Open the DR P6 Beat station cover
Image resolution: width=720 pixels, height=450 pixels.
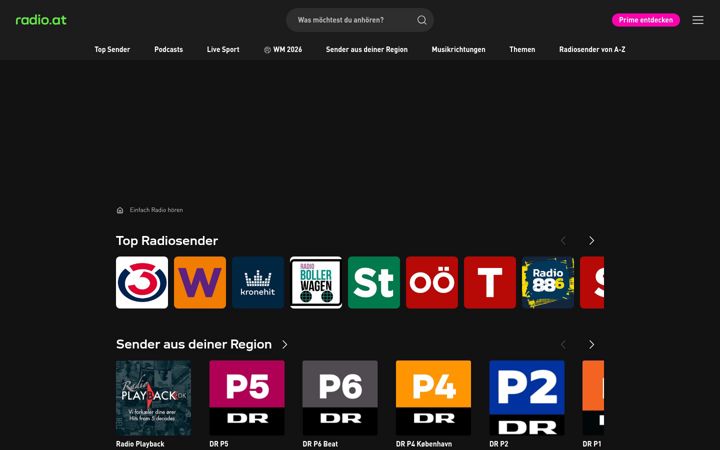pyautogui.click(x=340, y=398)
